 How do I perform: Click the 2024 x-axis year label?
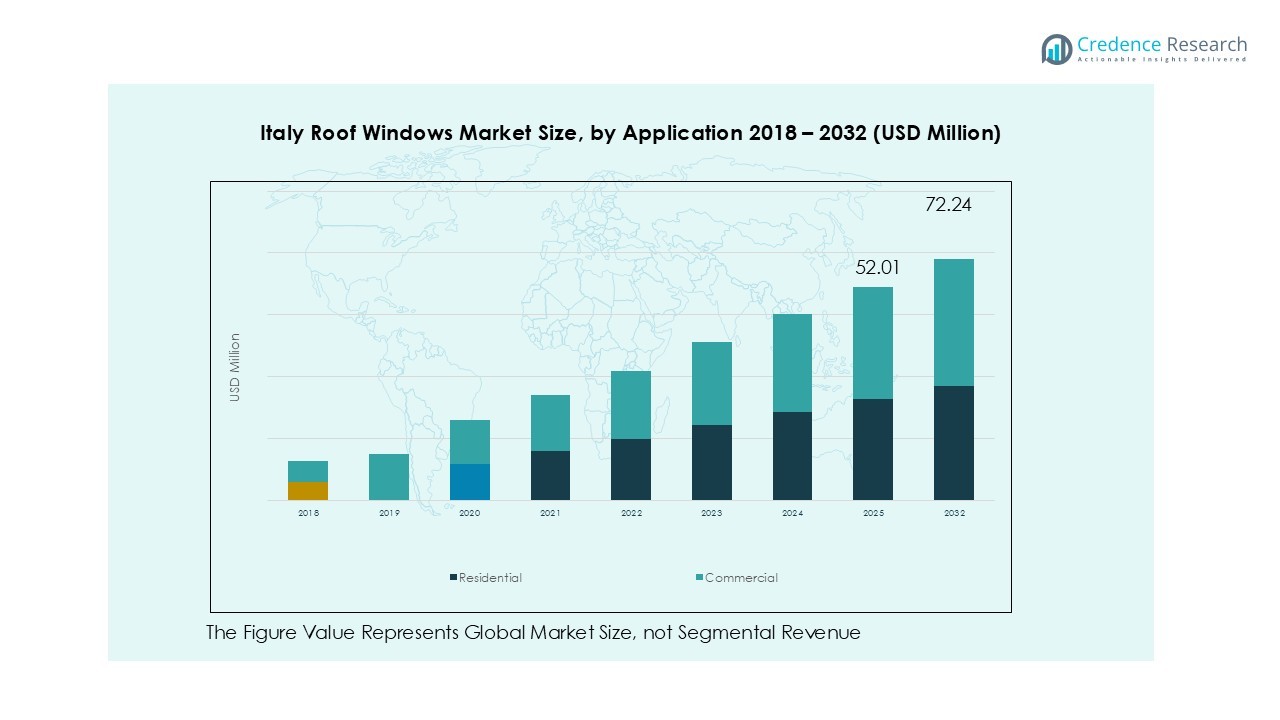pos(792,513)
